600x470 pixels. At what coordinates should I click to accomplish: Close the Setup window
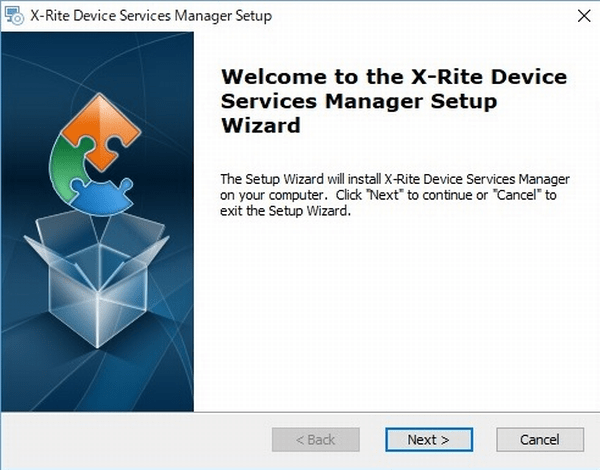coord(581,17)
